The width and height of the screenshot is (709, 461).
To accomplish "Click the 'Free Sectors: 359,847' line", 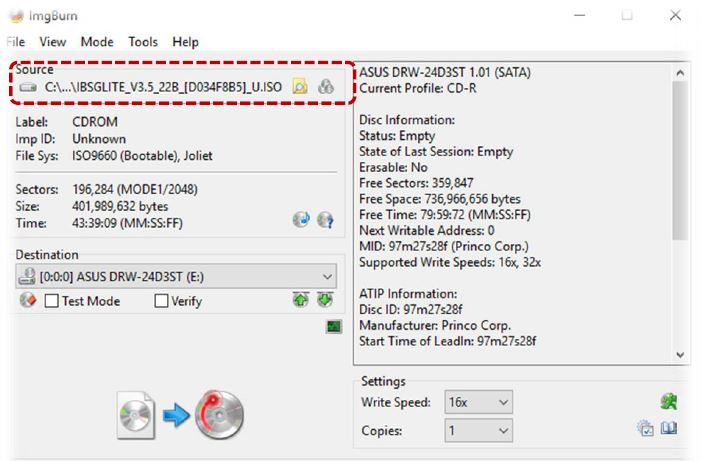I will (x=416, y=183).
